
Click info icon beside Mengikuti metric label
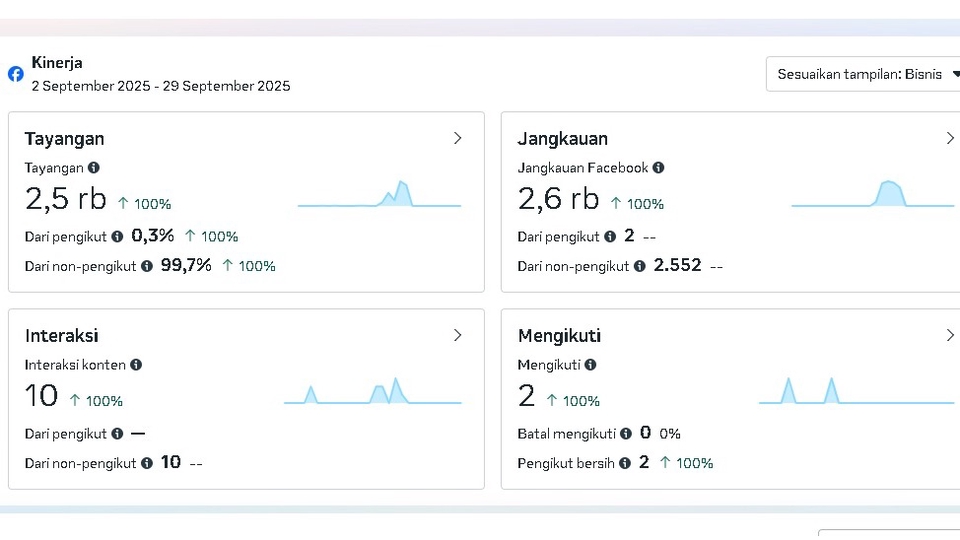[590, 365]
